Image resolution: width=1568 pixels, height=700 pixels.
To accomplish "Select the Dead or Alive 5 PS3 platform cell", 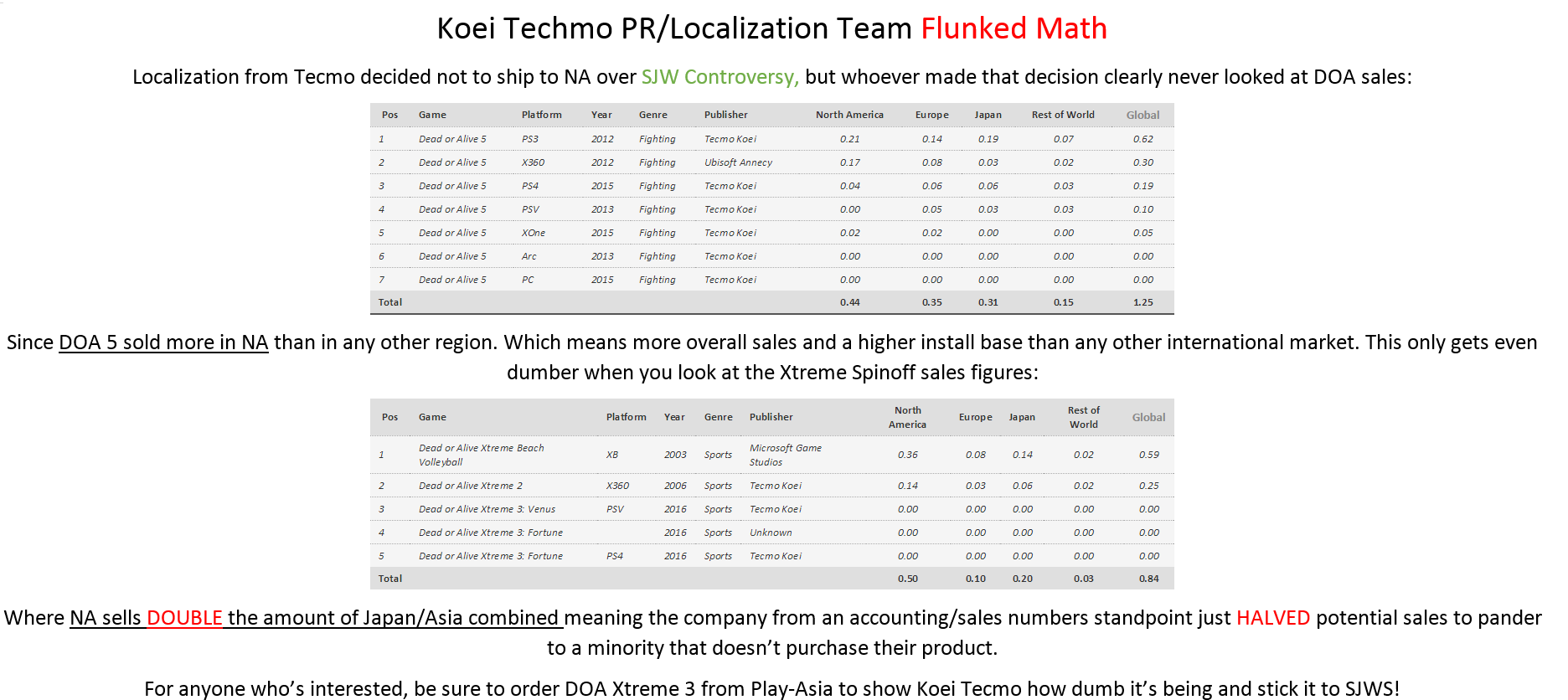I will (529, 139).
